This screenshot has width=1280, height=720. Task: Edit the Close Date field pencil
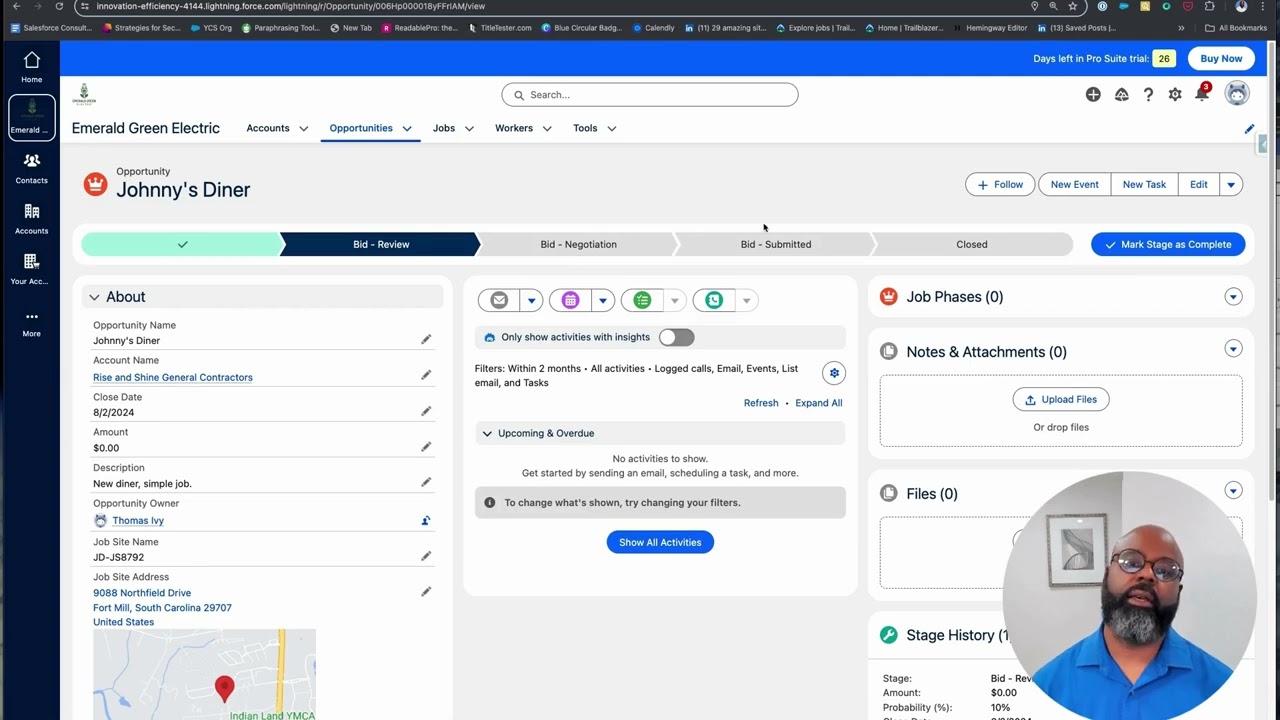pyautogui.click(x=426, y=411)
